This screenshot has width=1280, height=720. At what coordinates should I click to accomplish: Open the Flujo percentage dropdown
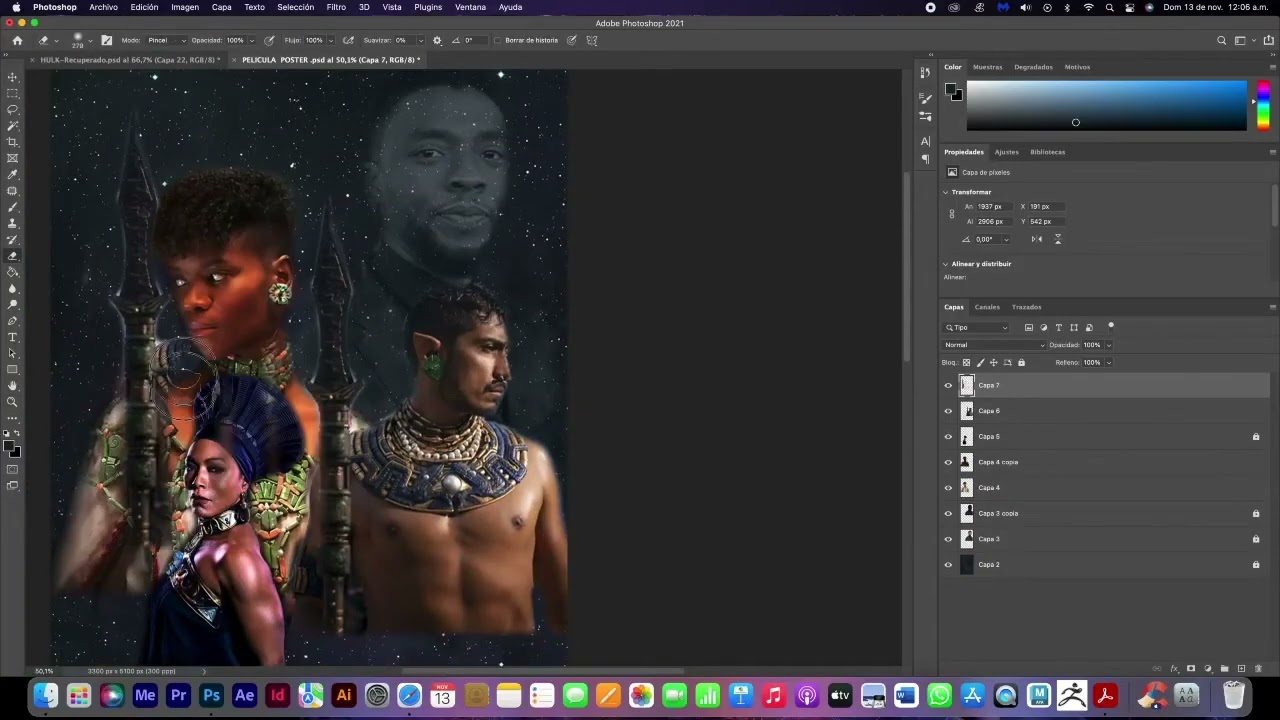[x=330, y=40]
